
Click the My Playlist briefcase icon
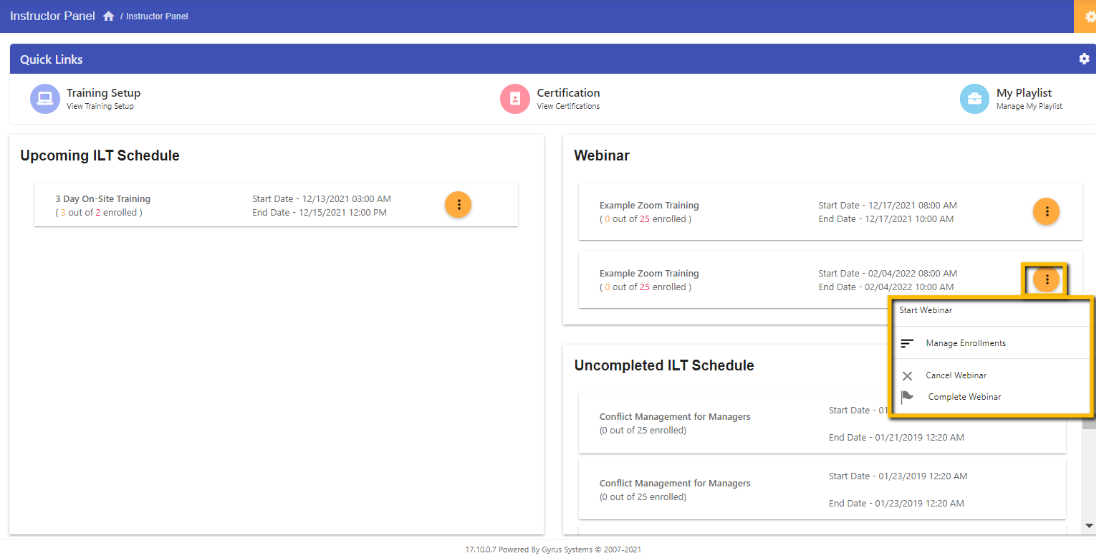[974, 99]
